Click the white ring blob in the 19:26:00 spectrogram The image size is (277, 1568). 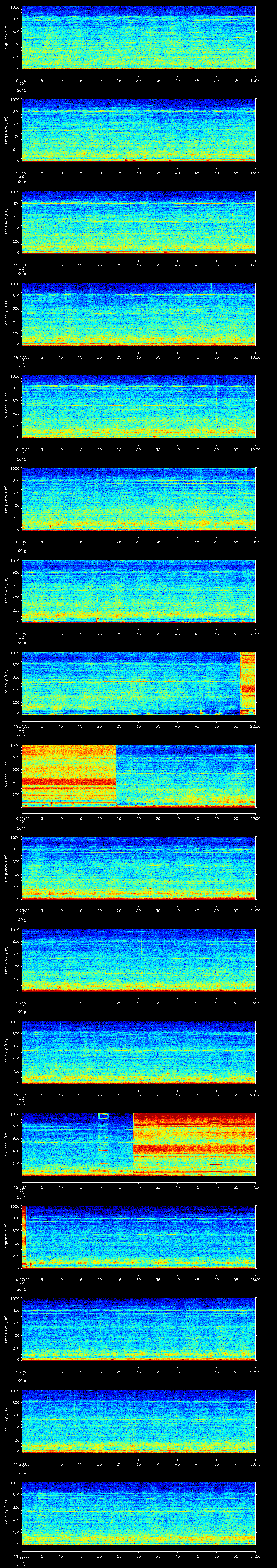pyautogui.click(x=104, y=1116)
